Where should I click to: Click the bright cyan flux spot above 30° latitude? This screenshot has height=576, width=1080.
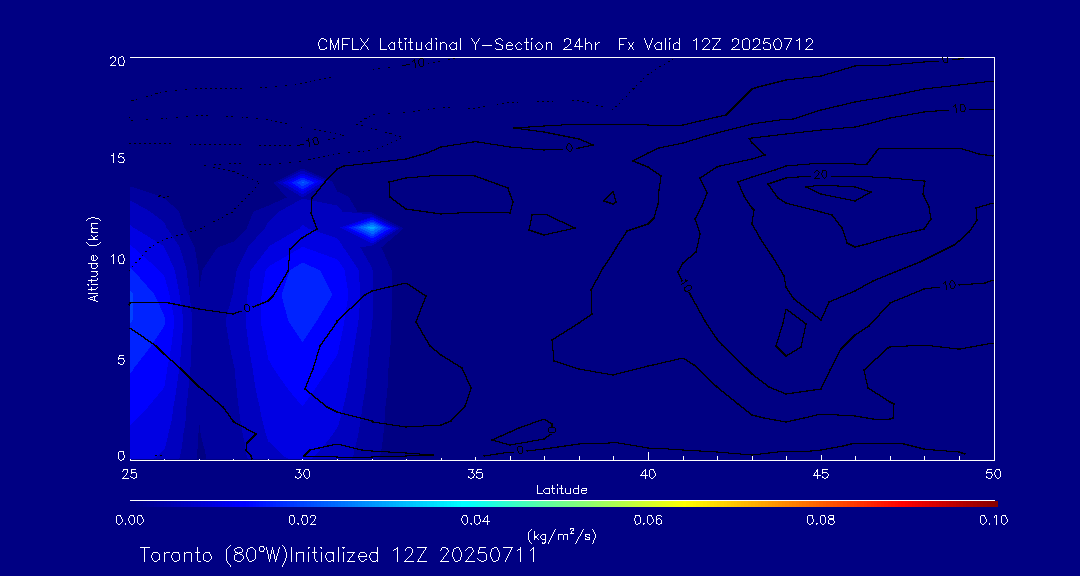(x=302, y=183)
